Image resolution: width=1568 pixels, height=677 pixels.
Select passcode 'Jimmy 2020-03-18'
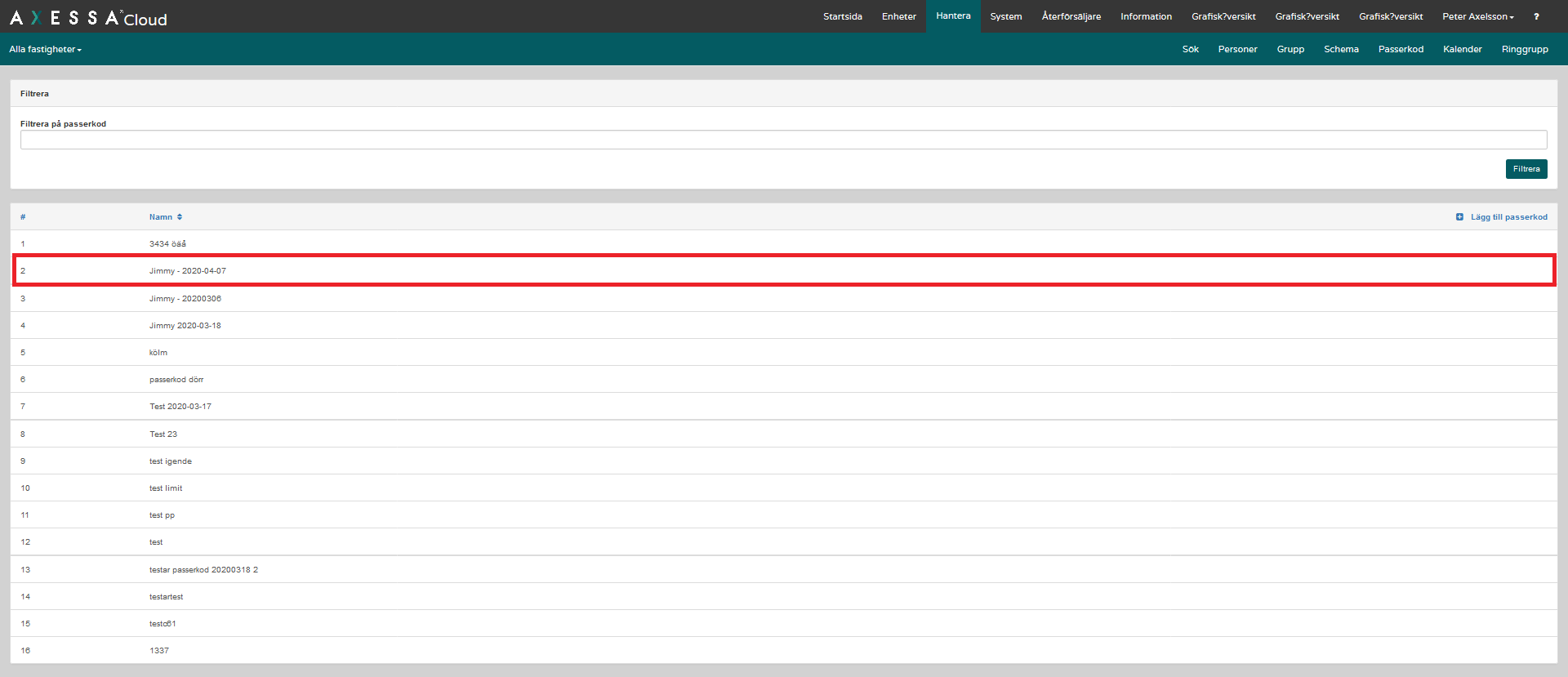783,325
